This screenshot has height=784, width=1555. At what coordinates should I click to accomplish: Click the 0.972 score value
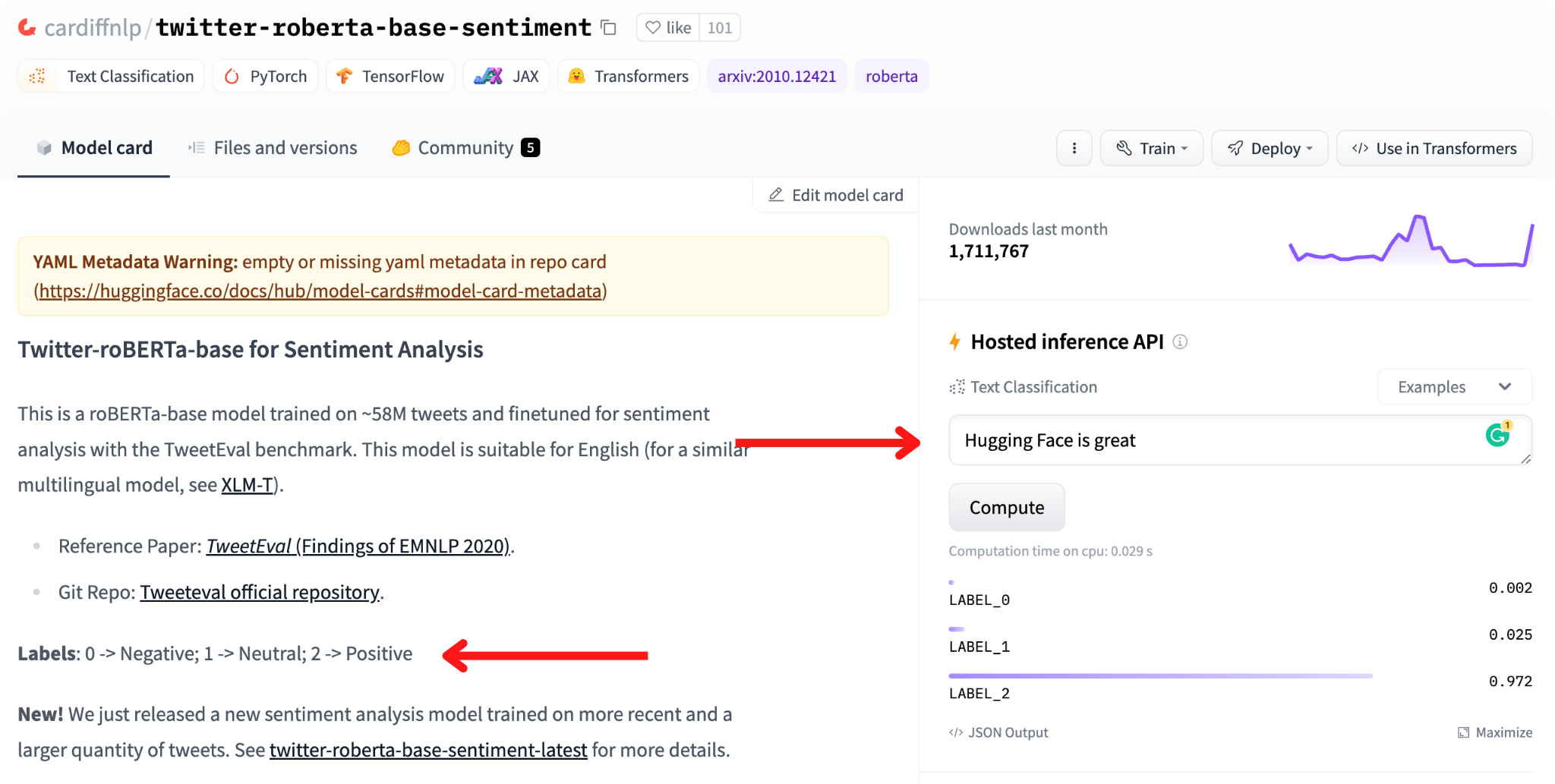[x=1510, y=681]
